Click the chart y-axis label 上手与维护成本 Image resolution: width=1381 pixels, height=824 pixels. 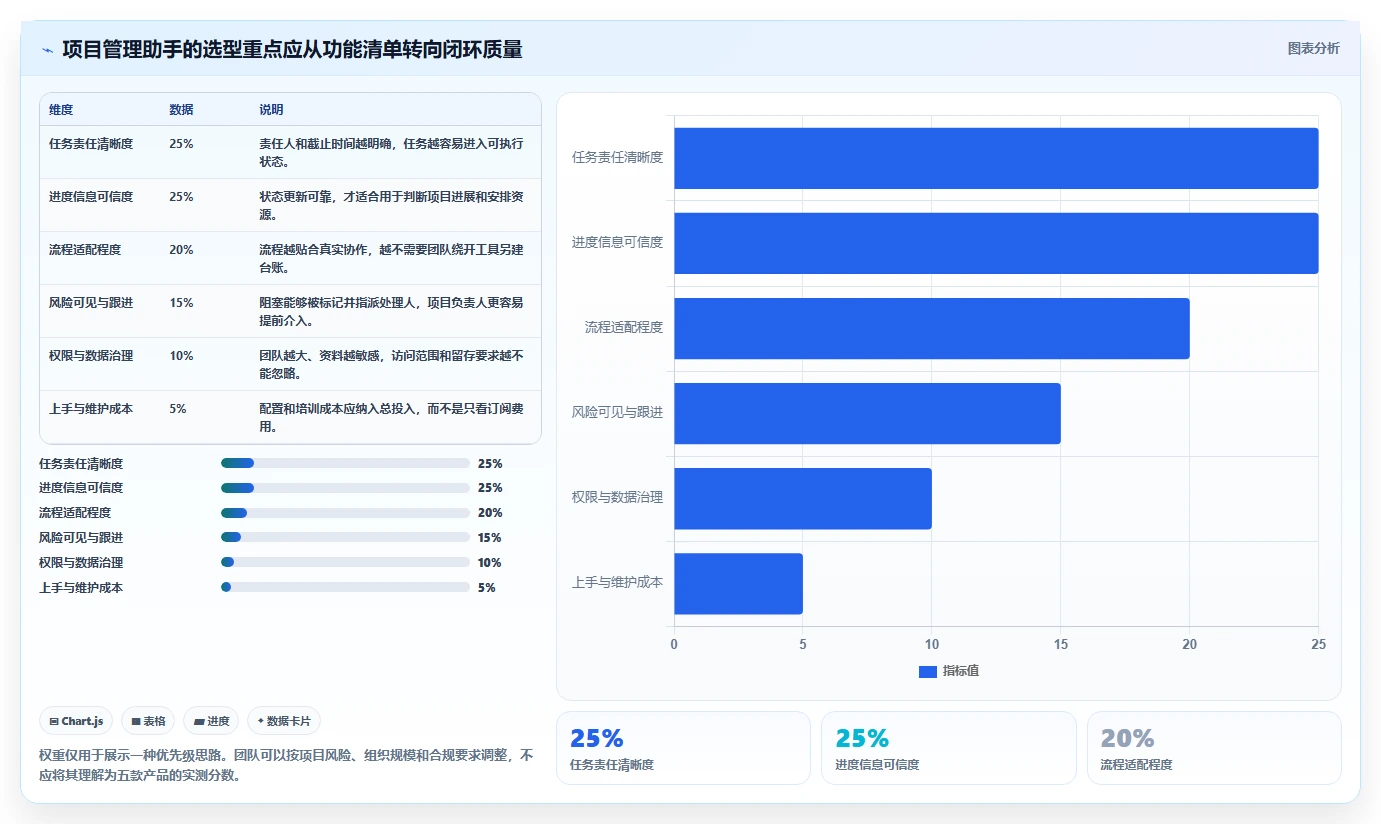[617, 582]
